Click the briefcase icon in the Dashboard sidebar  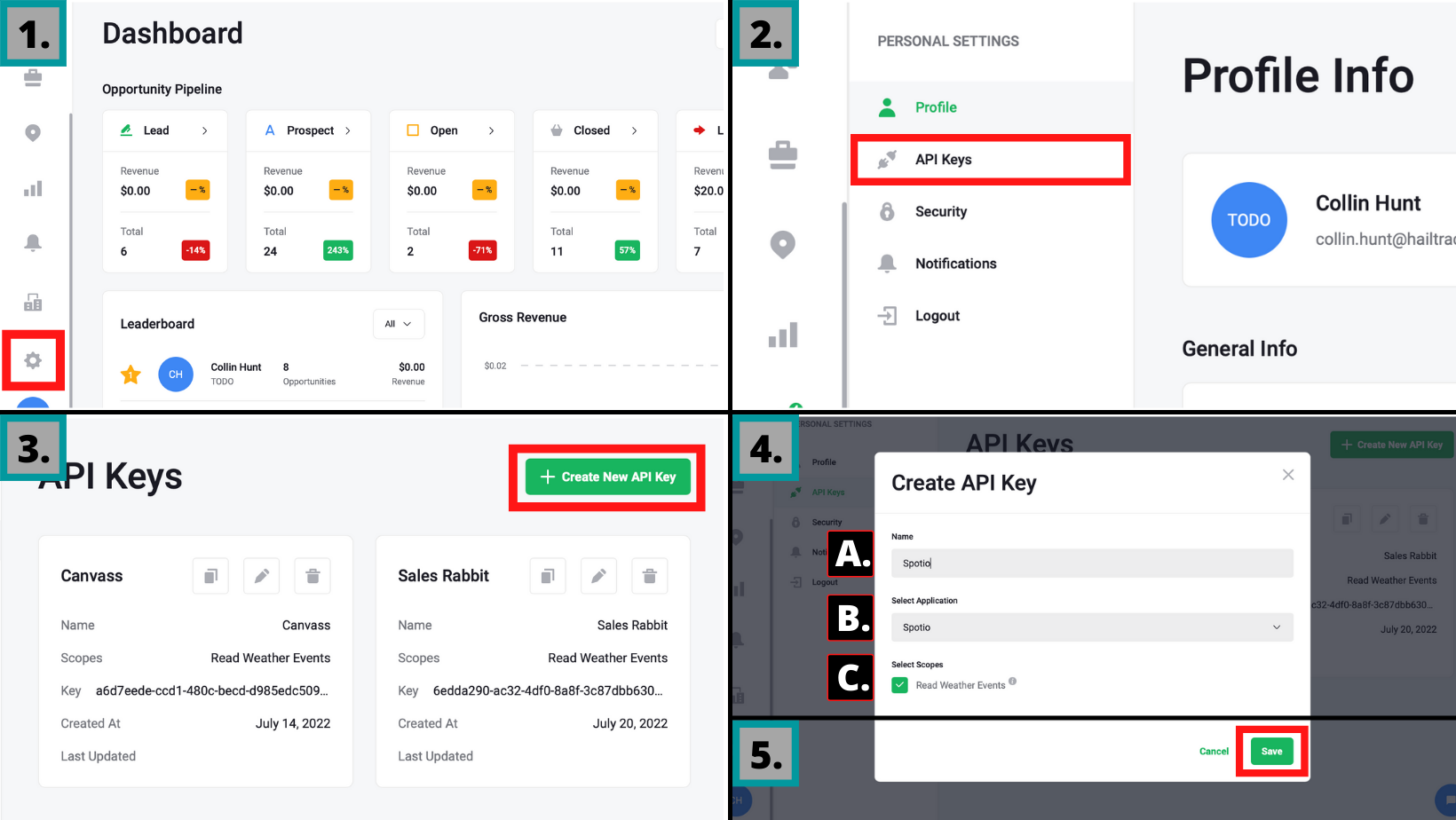[33, 78]
